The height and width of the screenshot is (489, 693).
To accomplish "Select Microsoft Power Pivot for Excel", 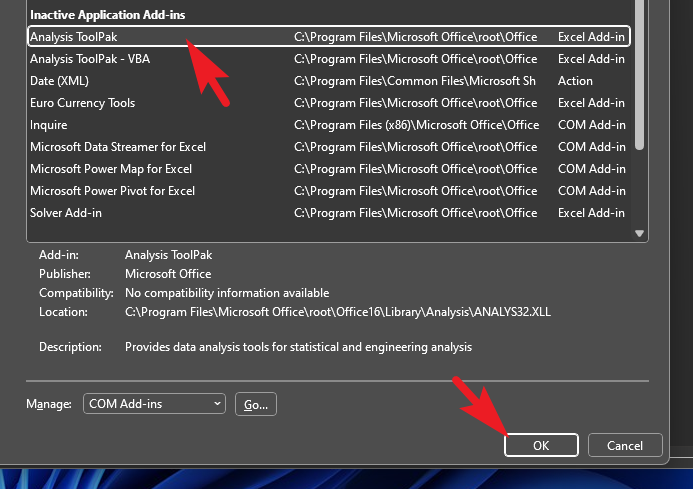I will [x=329, y=191].
